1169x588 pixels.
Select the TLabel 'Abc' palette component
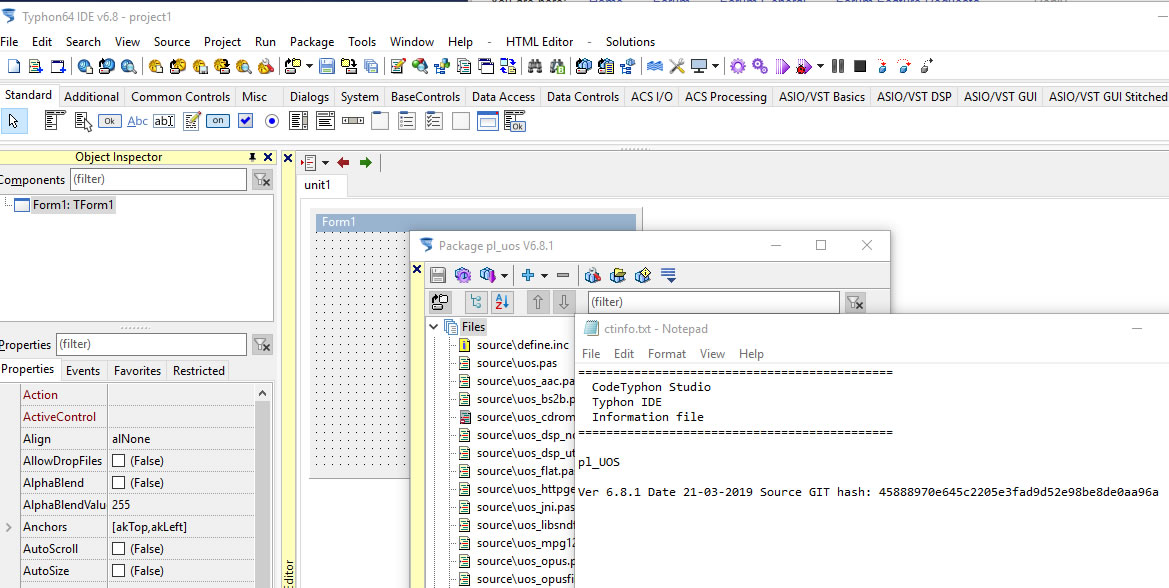click(x=137, y=121)
